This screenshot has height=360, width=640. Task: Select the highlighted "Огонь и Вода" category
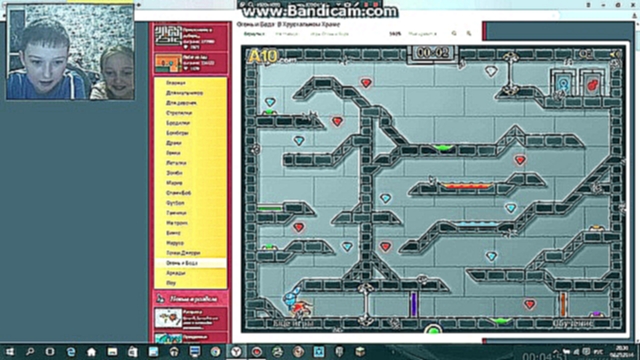pos(182,263)
